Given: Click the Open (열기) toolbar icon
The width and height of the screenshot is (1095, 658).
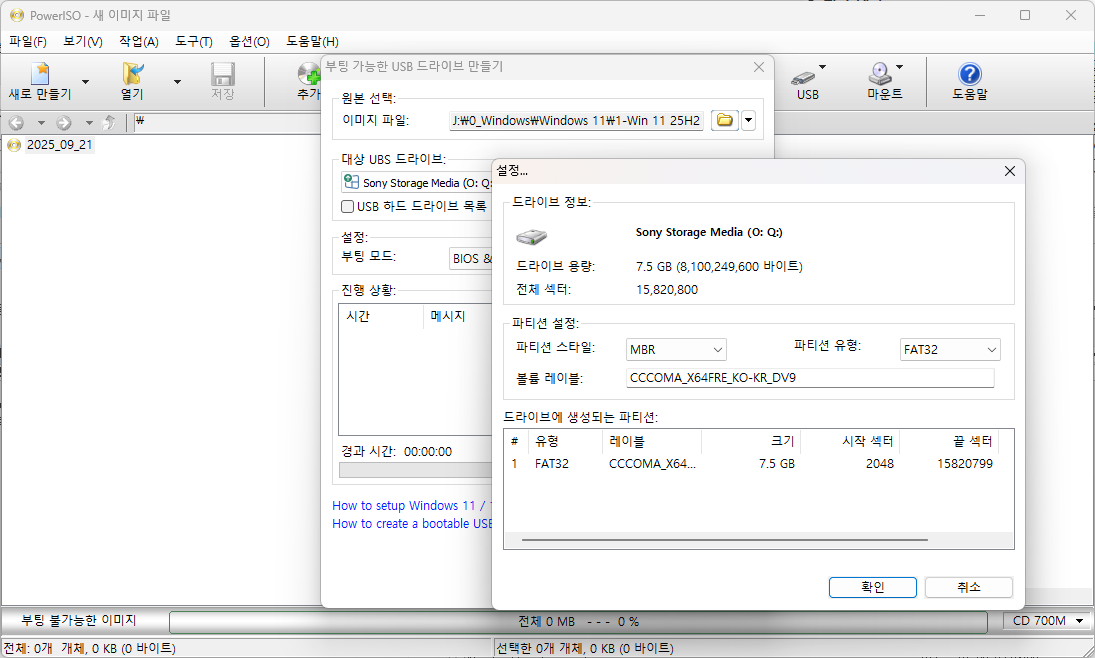Looking at the screenshot, I should 132,81.
